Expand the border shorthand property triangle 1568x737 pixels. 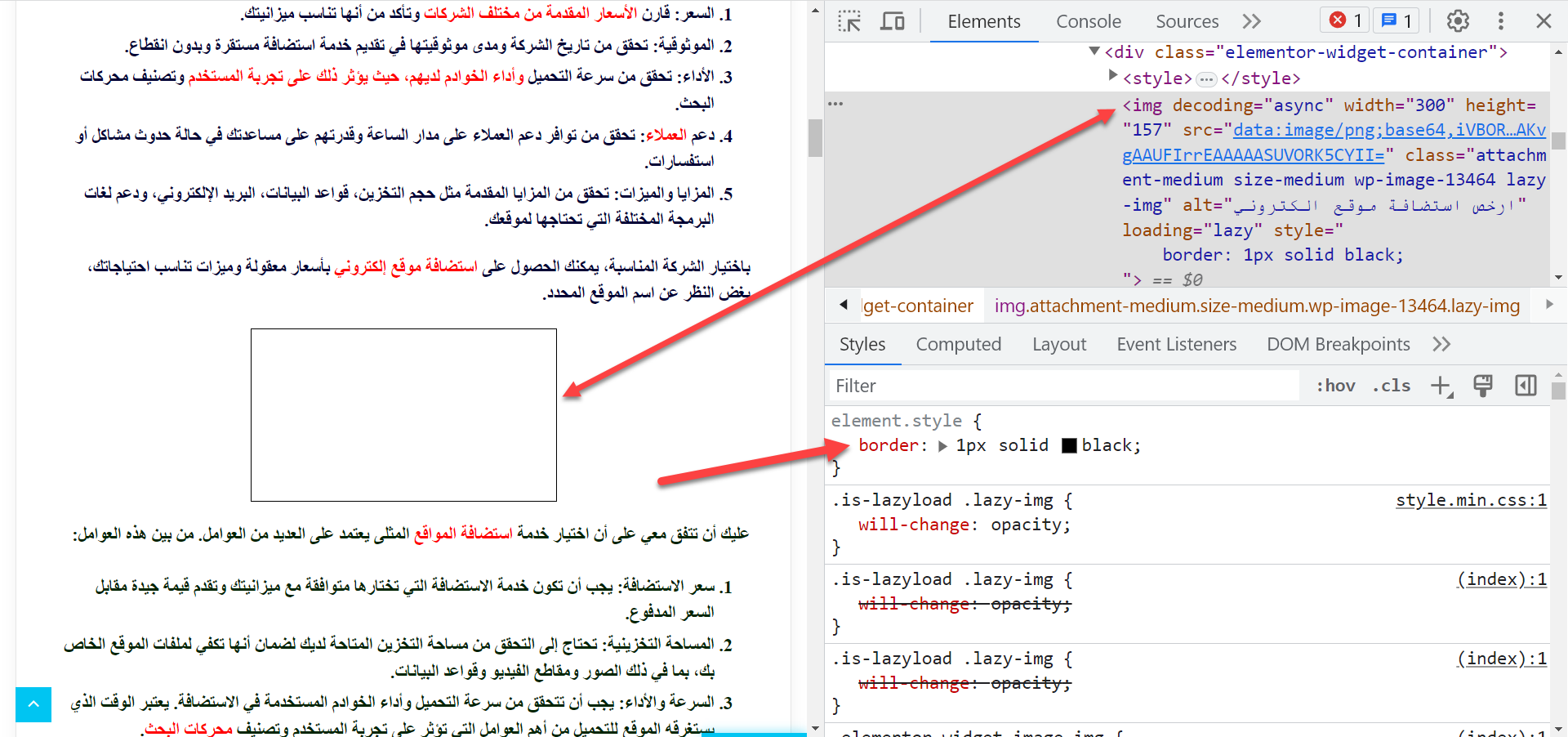pos(942,446)
